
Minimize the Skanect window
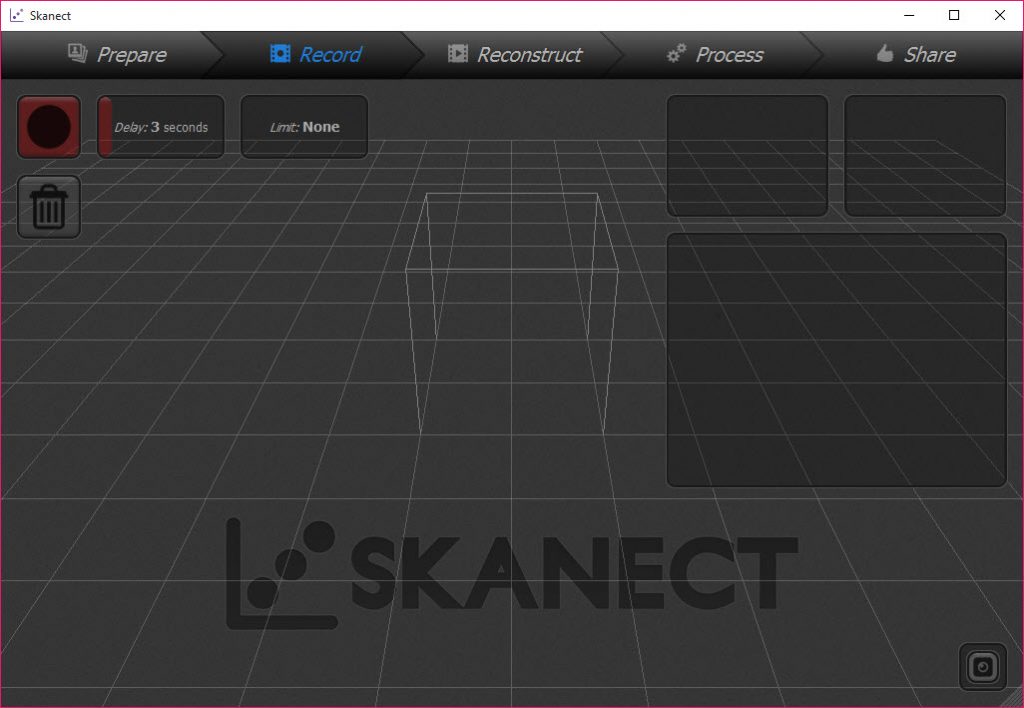tap(908, 15)
